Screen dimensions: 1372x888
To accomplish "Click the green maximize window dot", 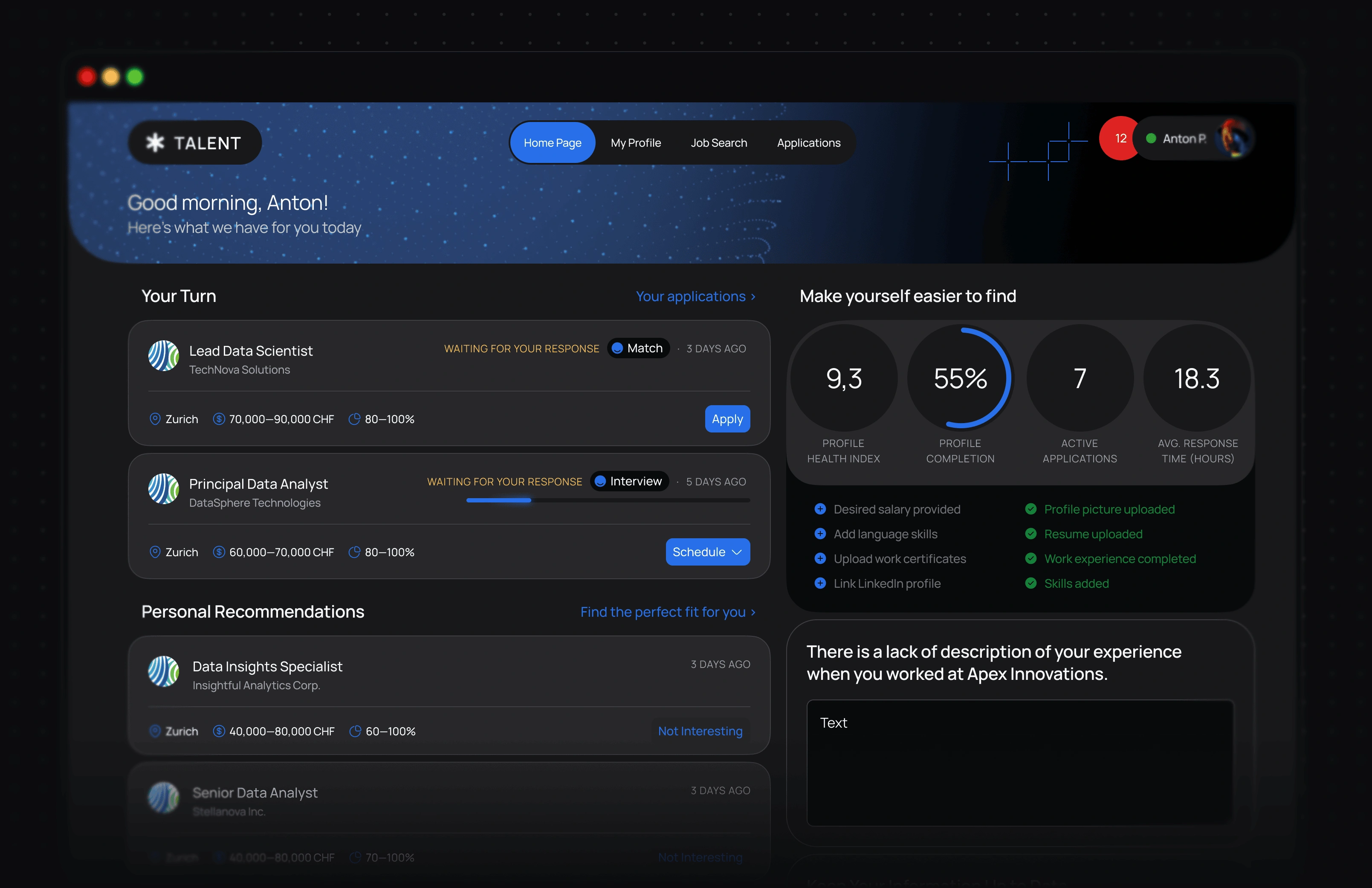I will click(x=135, y=76).
